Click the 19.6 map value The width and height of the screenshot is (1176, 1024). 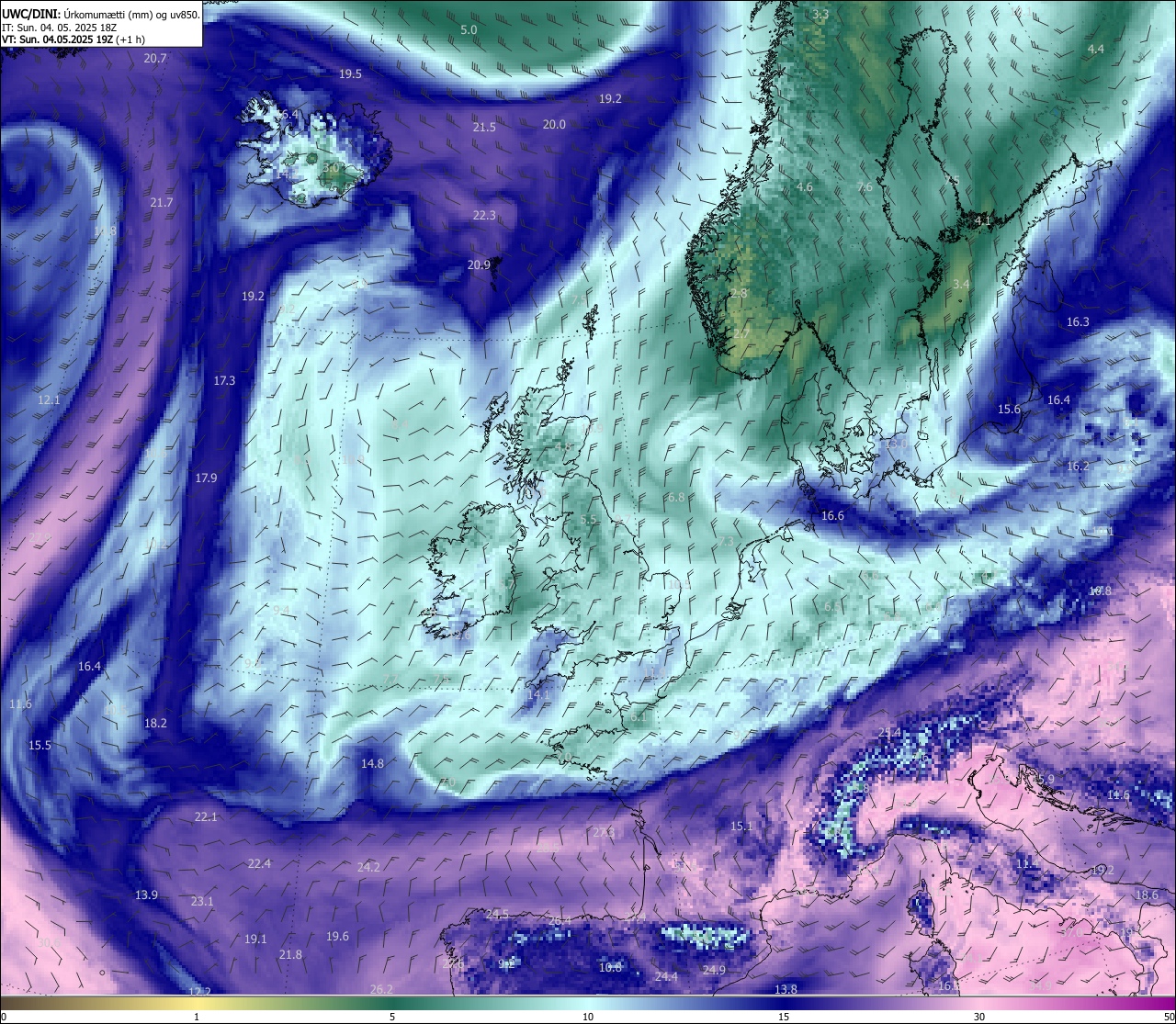point(337,936)
